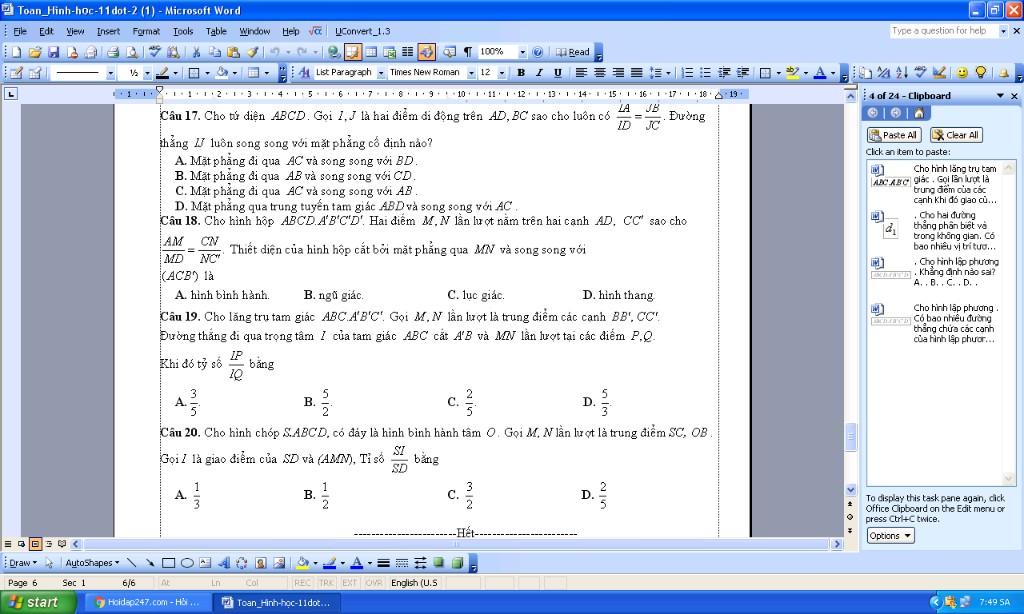Apply bulleted list formatting
Image resolution: width=1024 pixels, height=614 pixels.
[705, 73]
